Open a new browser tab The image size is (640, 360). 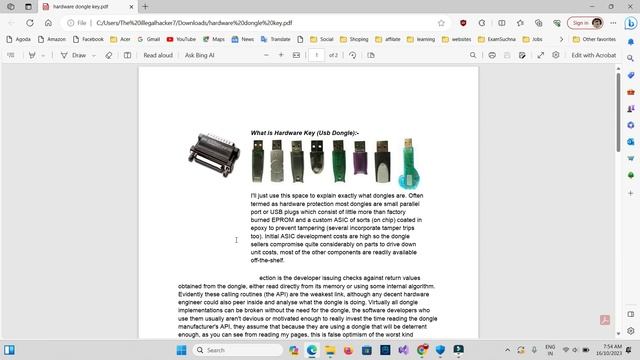145,7
